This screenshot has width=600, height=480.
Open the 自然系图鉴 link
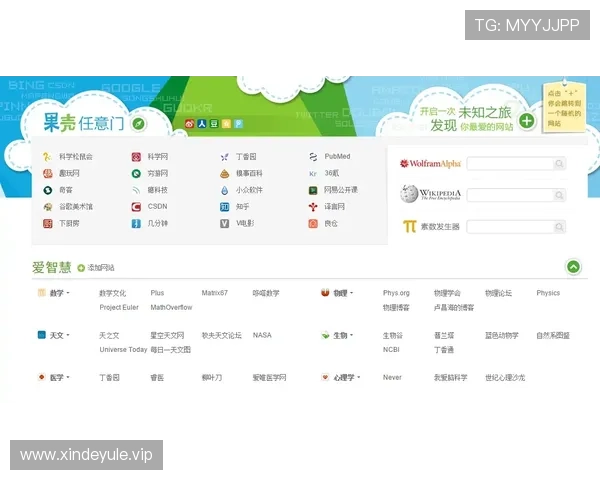point(553,335)
